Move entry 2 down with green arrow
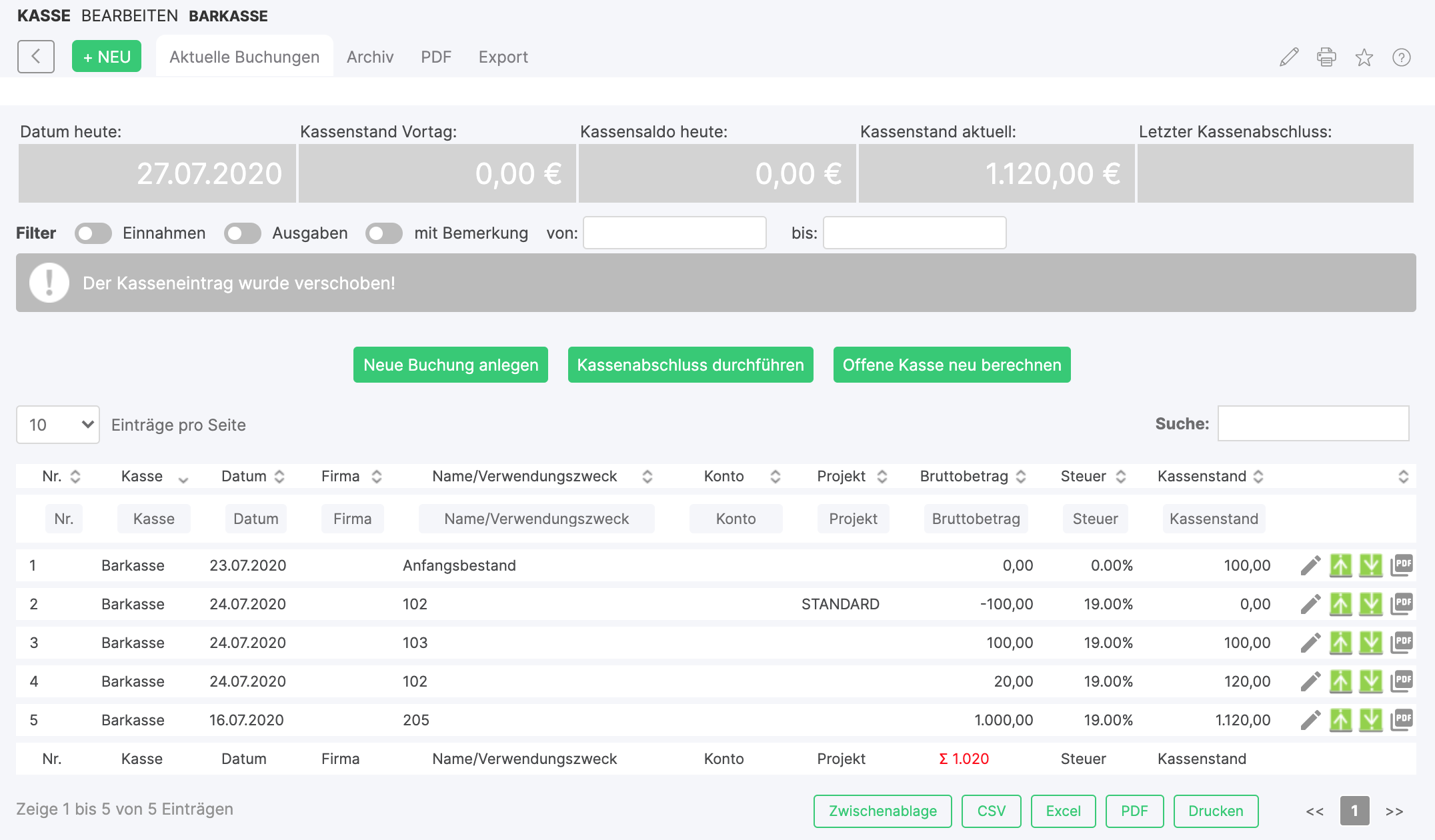This screenshot has width=1435, height=840. pos(1370,604)
